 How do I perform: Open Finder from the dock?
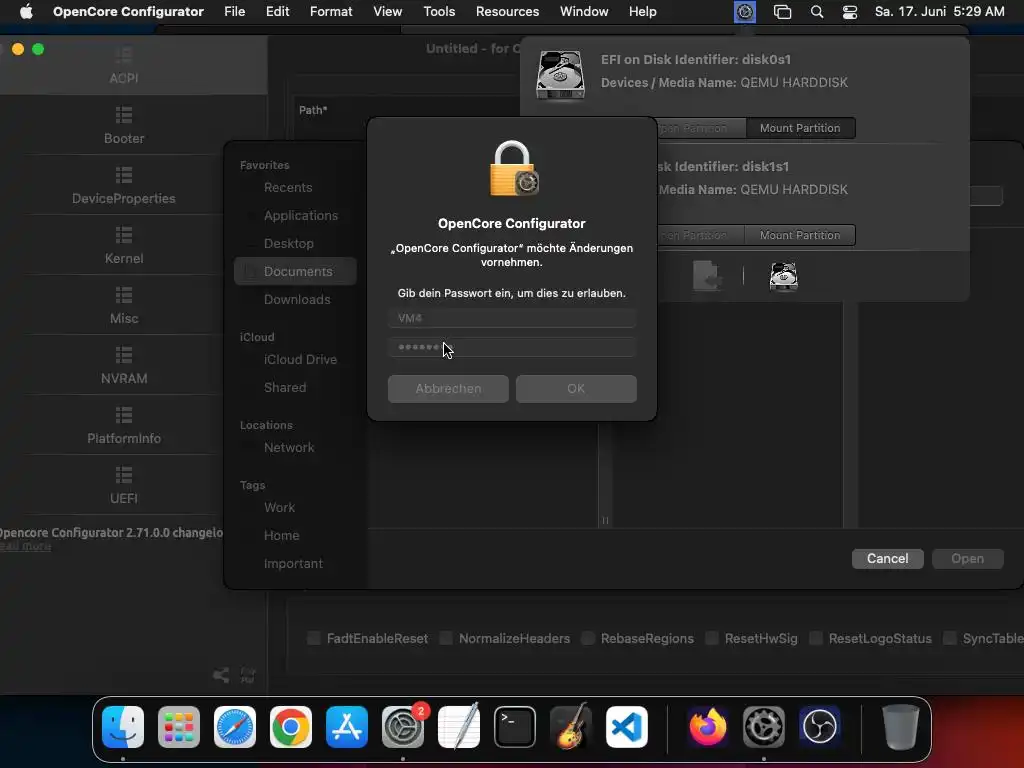123,727
